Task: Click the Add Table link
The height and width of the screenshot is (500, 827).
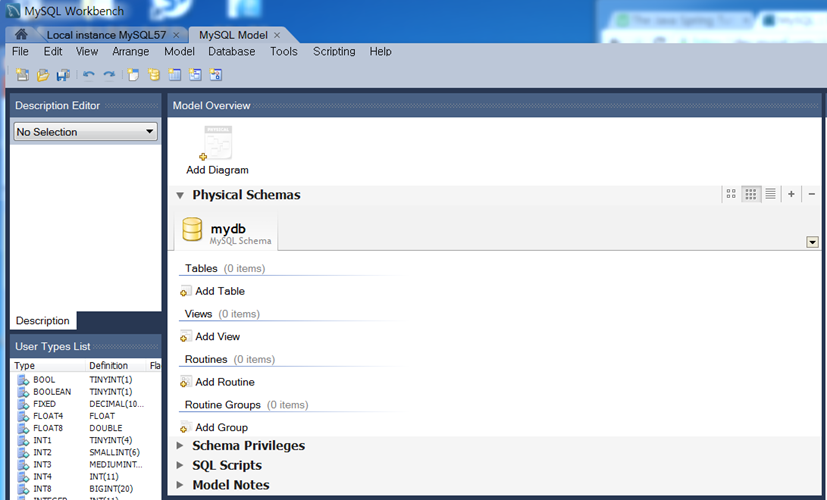Action: [220, 291]
